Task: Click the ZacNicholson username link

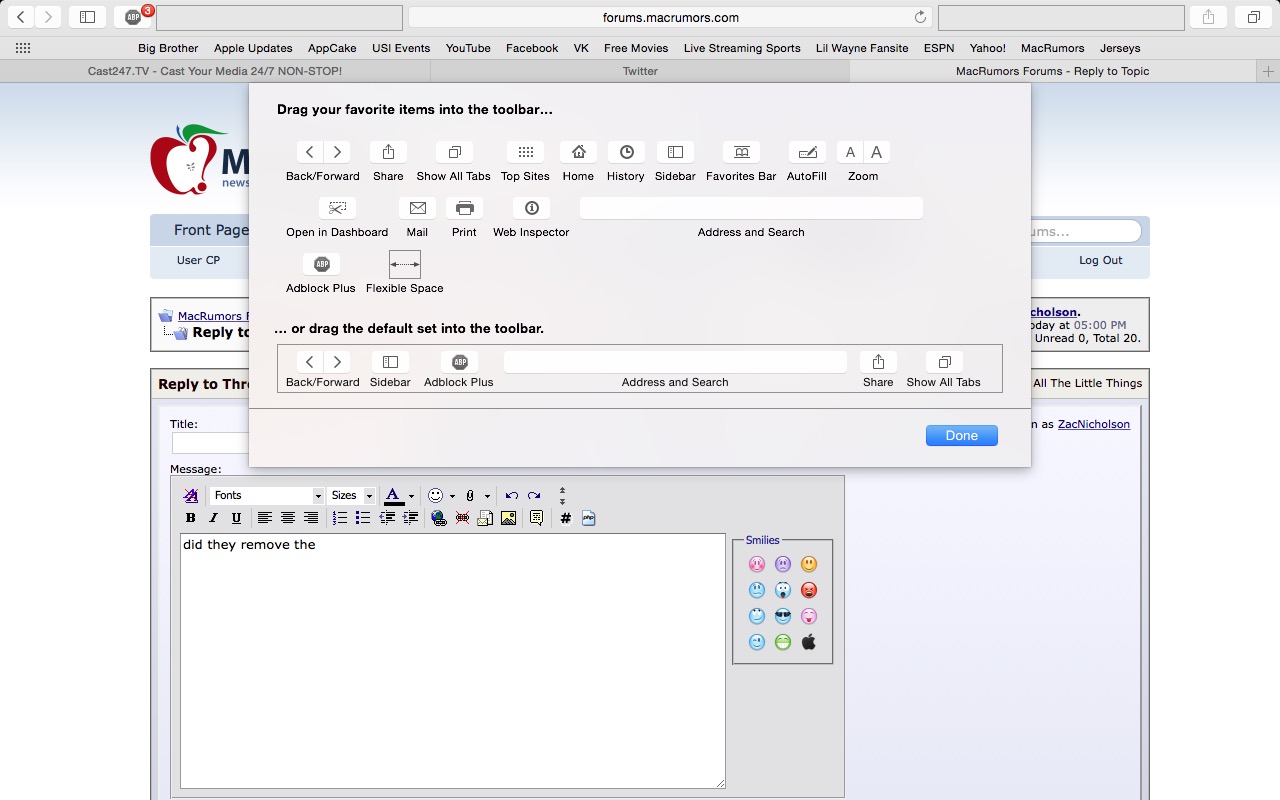Action: (1094, 424)
